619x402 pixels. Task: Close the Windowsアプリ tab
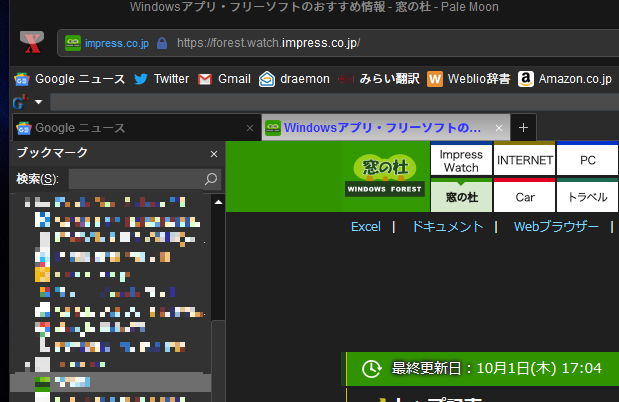(x=499, y=128)
